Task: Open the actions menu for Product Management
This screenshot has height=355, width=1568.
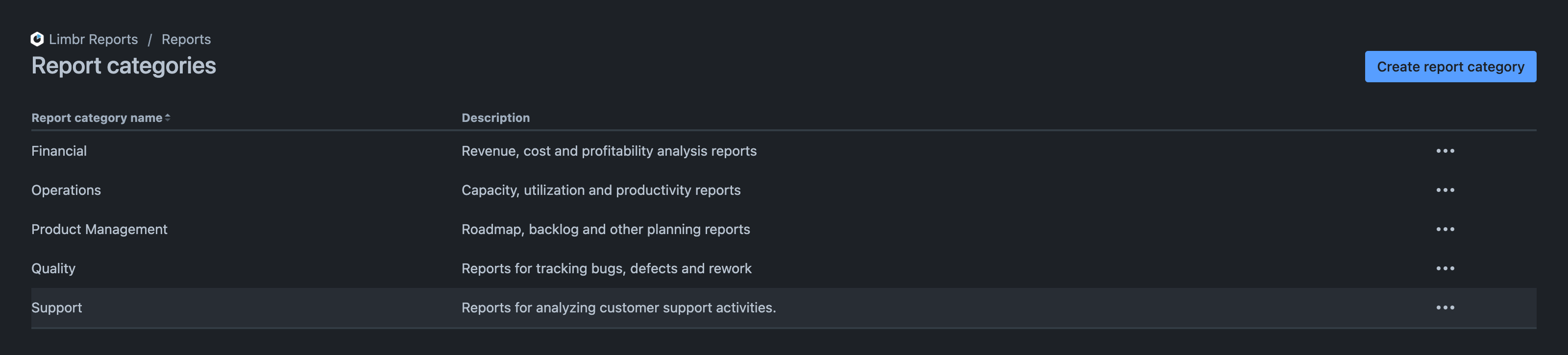Action: tap(1446, 229)
